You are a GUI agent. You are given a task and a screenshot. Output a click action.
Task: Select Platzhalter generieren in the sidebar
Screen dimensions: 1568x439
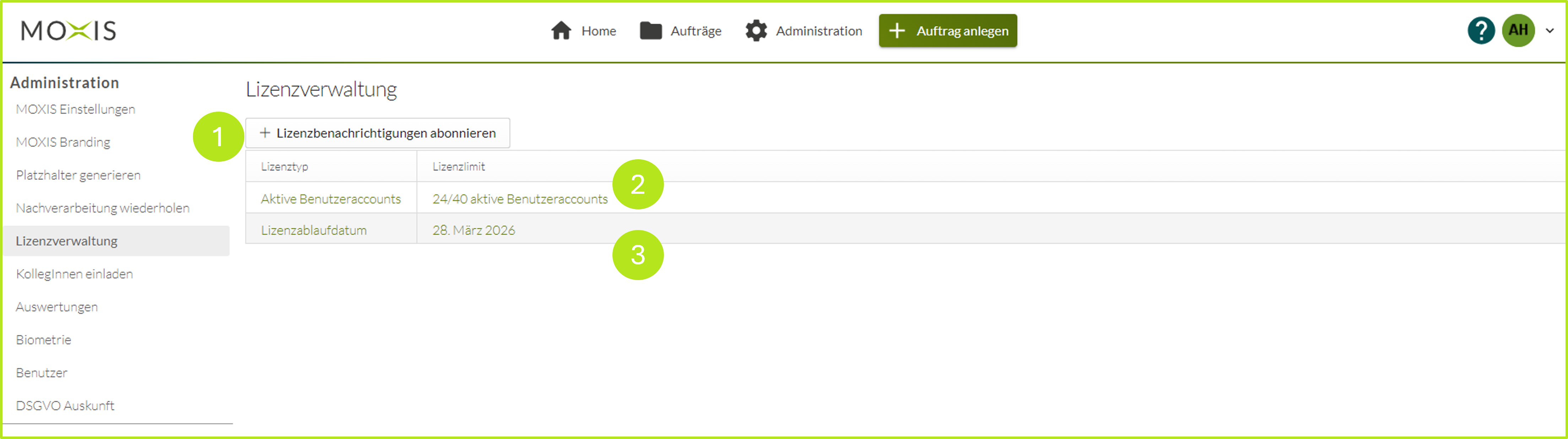click(x=79, y=175)
